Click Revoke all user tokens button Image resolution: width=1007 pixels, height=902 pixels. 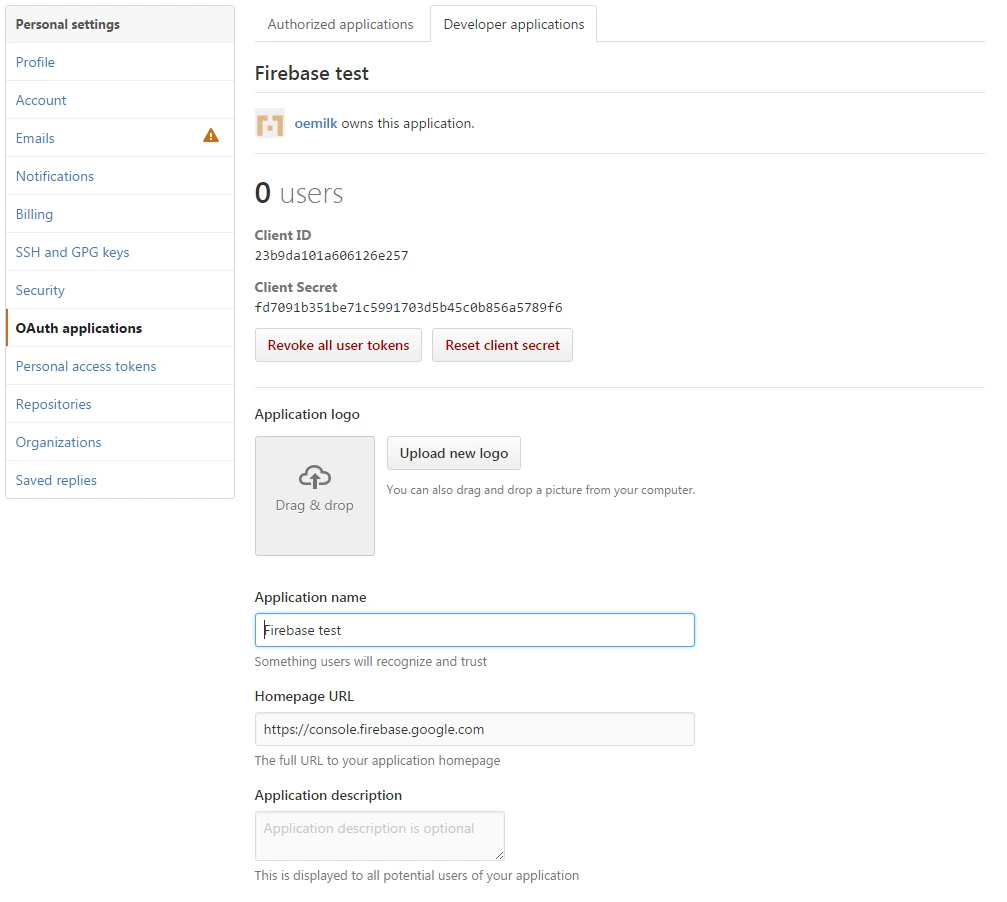[x=338, y=345]
